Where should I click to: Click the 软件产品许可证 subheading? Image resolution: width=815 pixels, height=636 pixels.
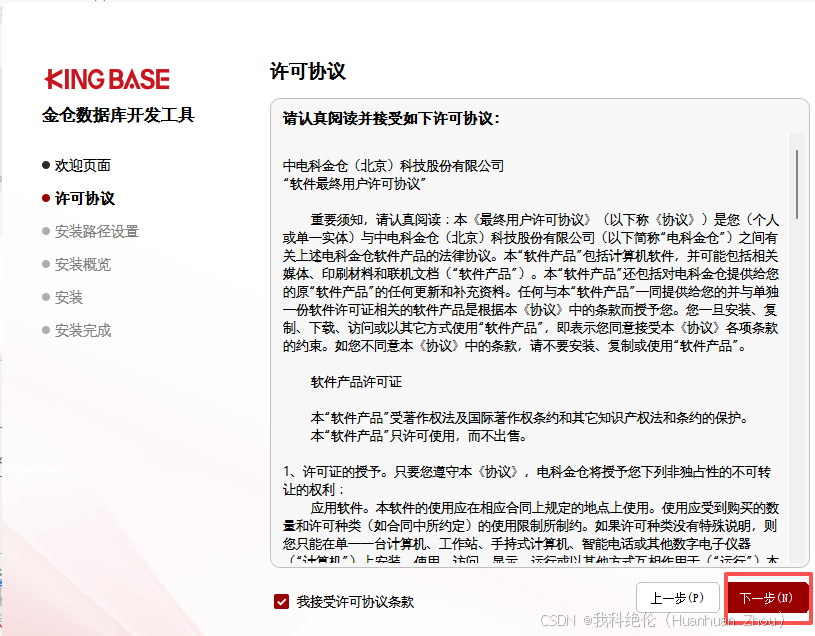pos(356,382)
